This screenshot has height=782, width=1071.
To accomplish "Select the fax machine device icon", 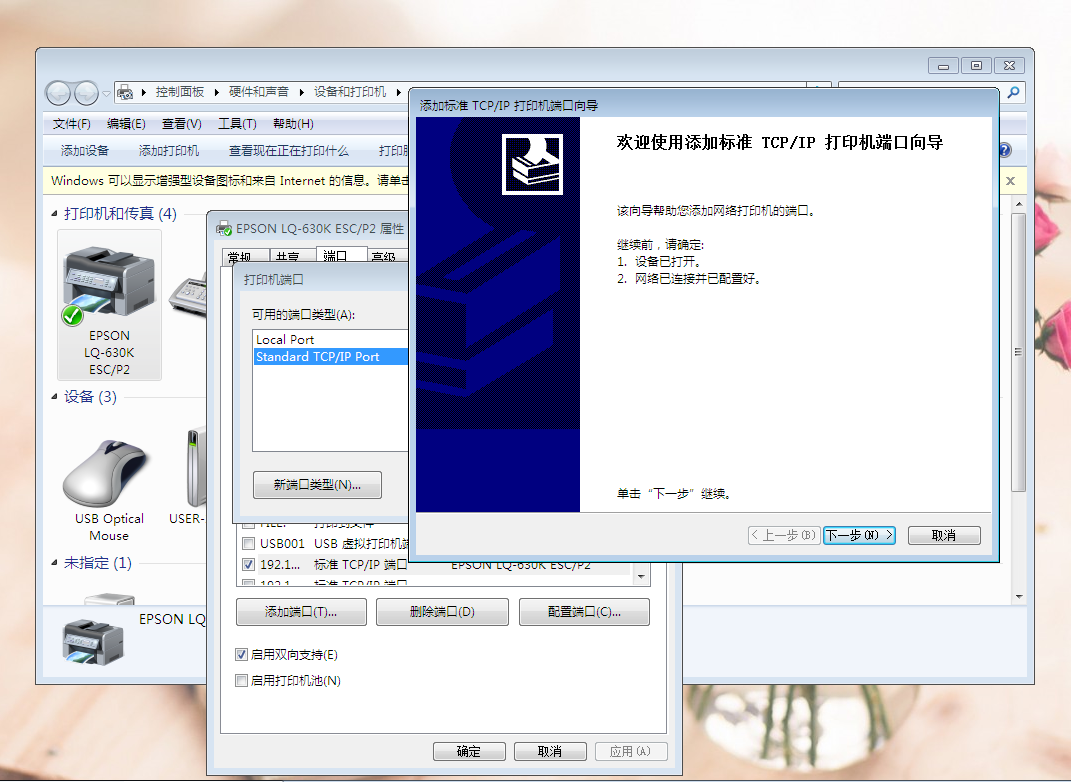I will 188,295.
